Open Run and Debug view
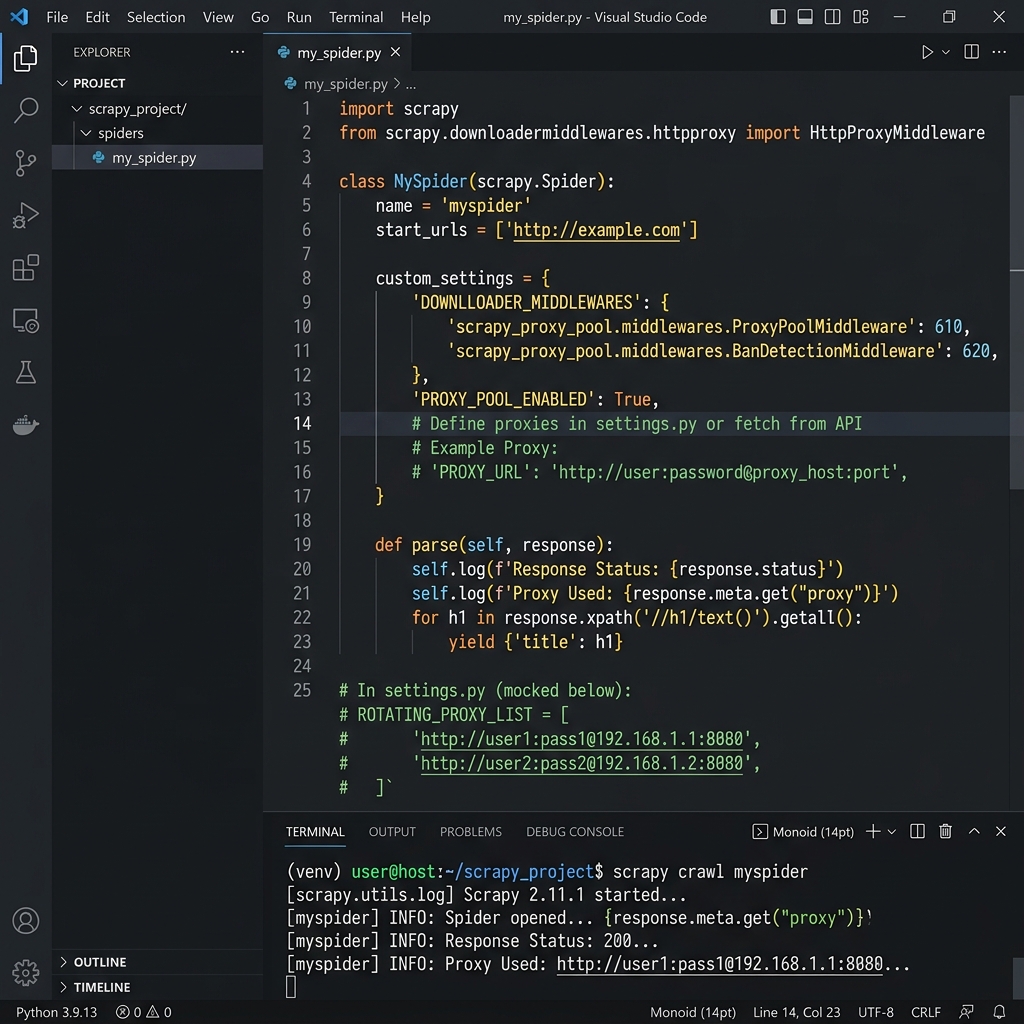 click(x=25, y=215)
